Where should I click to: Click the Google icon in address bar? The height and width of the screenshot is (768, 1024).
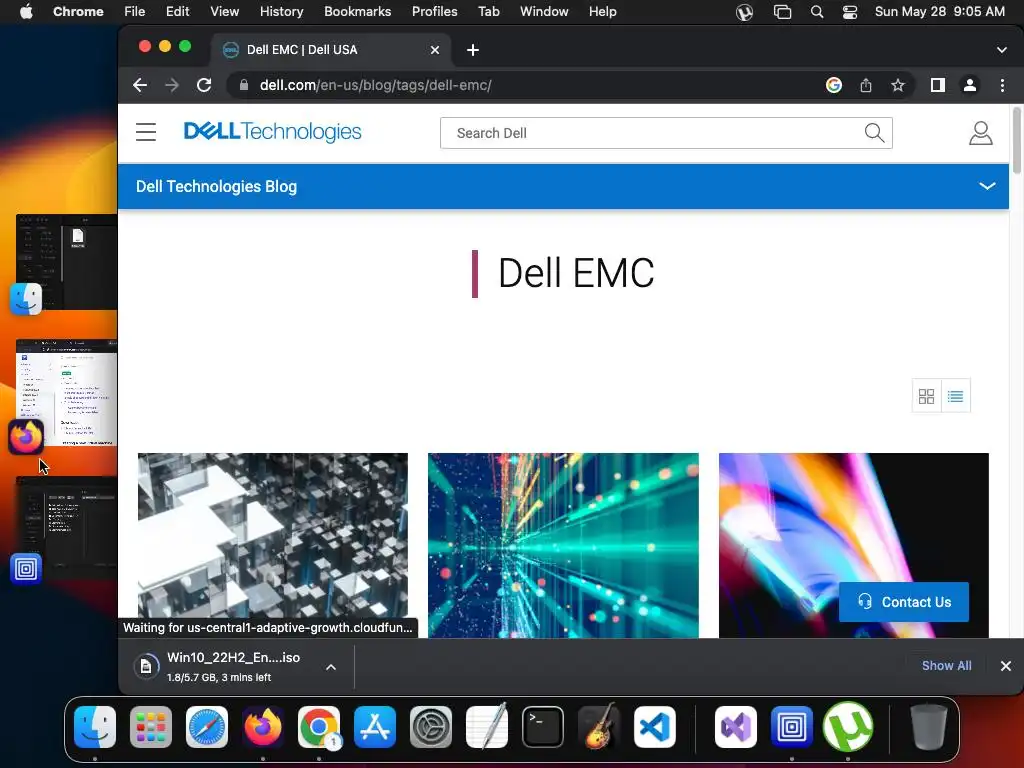click(833, 85)
